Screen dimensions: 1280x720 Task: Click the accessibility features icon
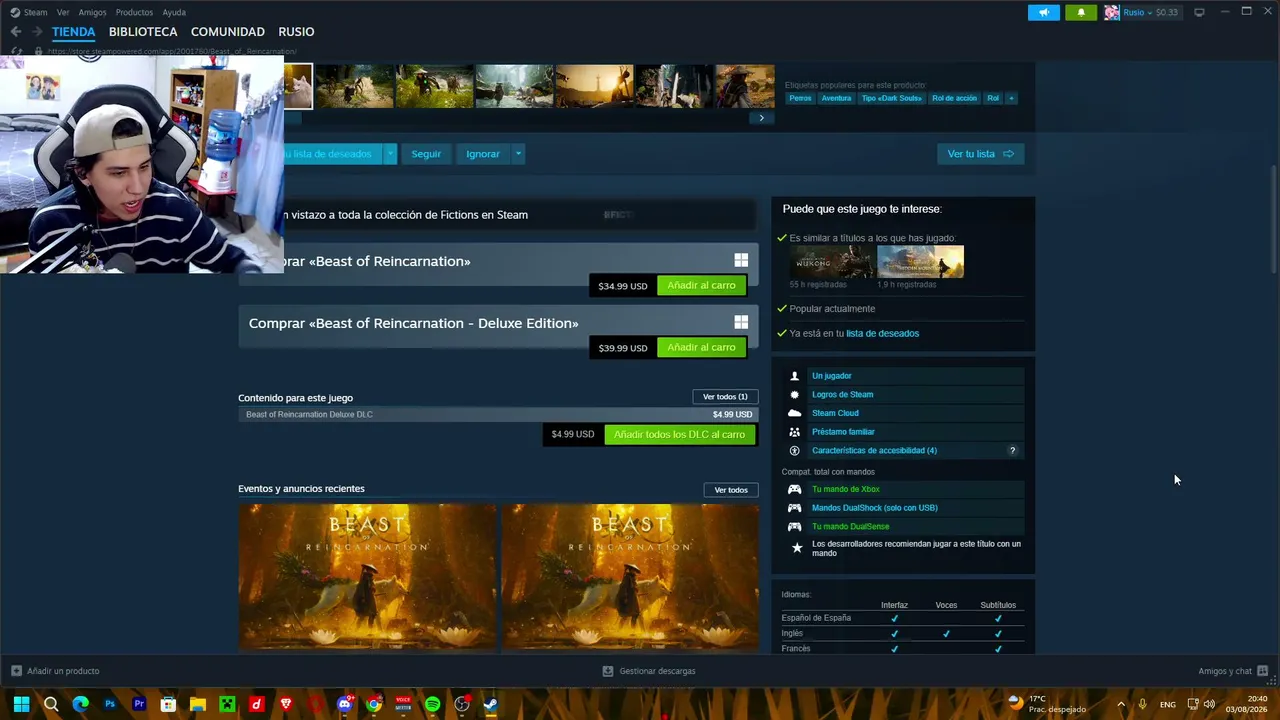tap(795, 450)
